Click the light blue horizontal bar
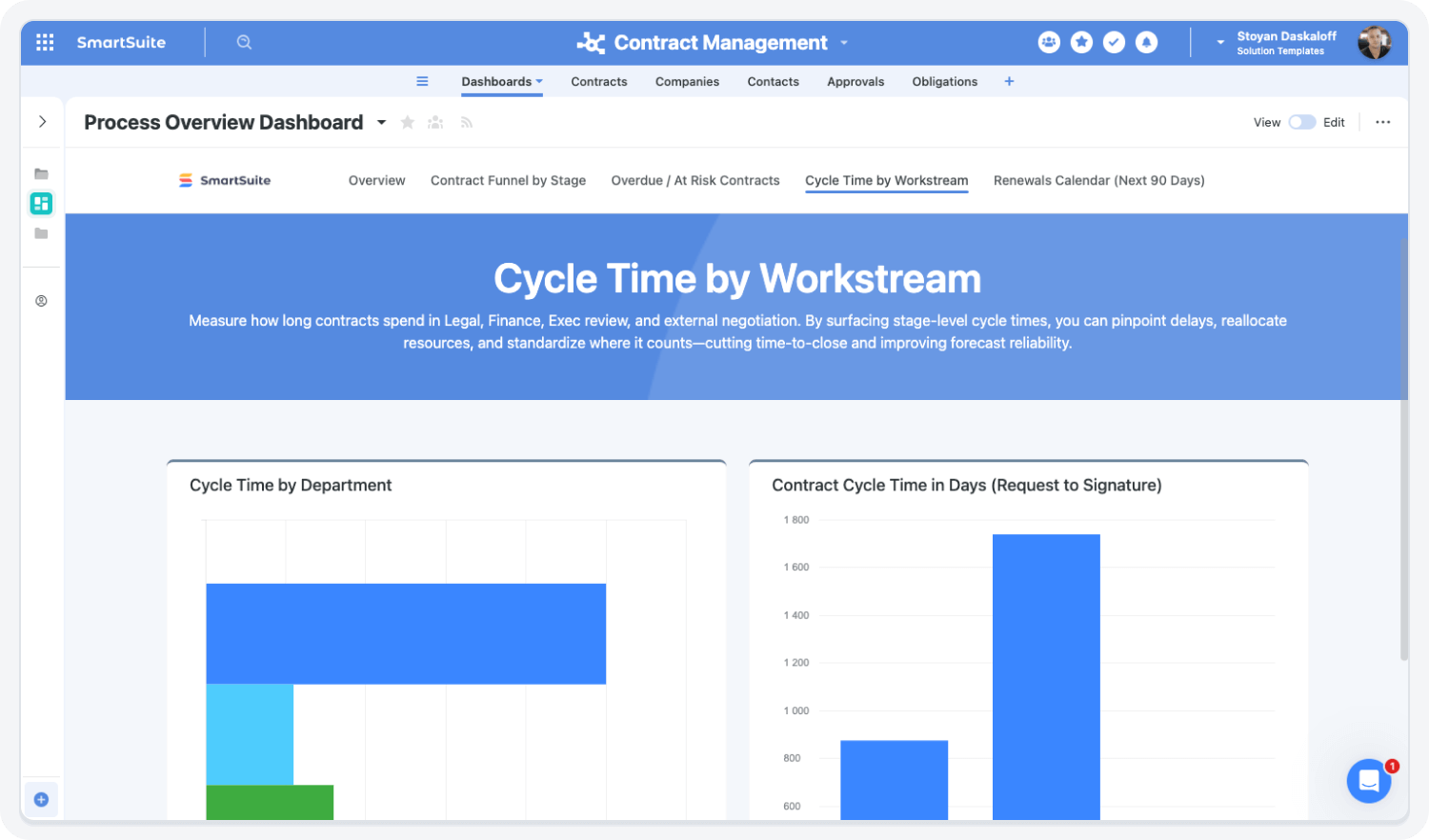The height and width of the screenshot is (840, 1429). click(250, 734)
